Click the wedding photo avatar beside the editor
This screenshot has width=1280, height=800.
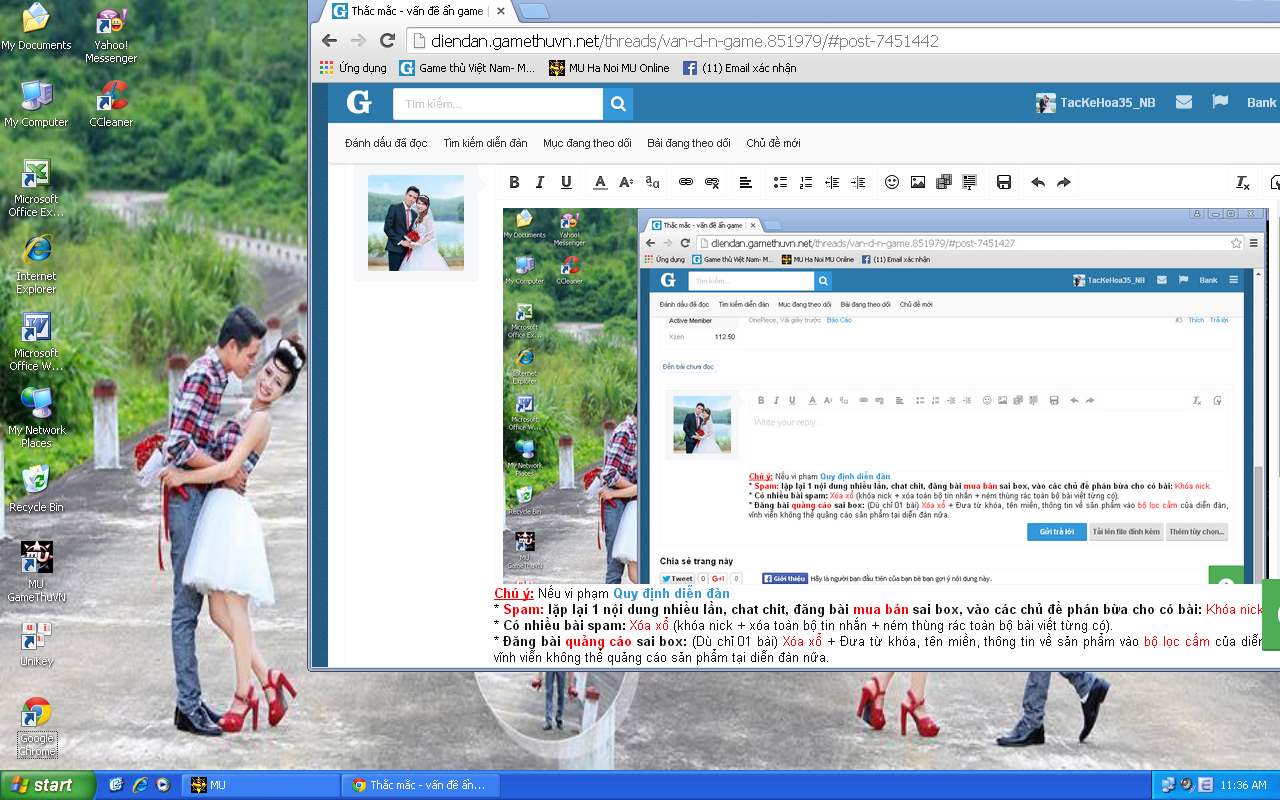point(416,223)
